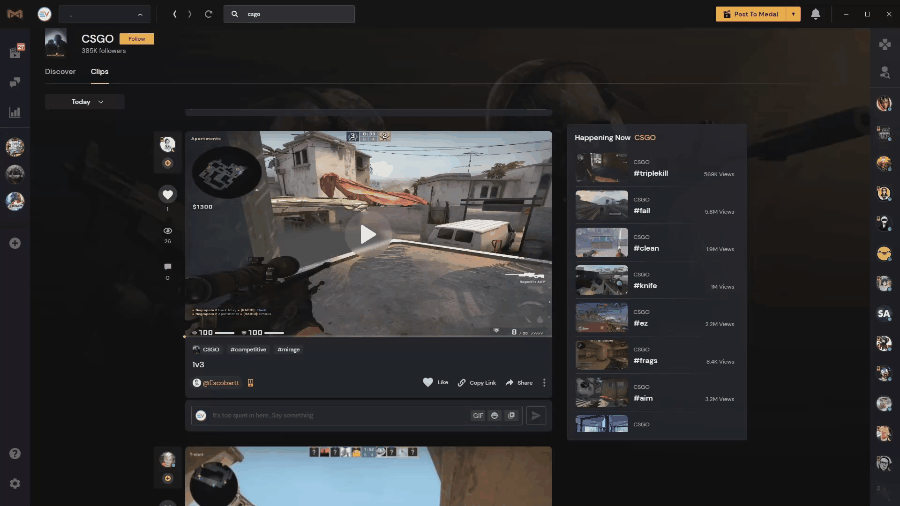The width and height of the screenshot is (900, 506).
Task: Open the stats bar chart sidebar icon
Action: coord(15,112)
